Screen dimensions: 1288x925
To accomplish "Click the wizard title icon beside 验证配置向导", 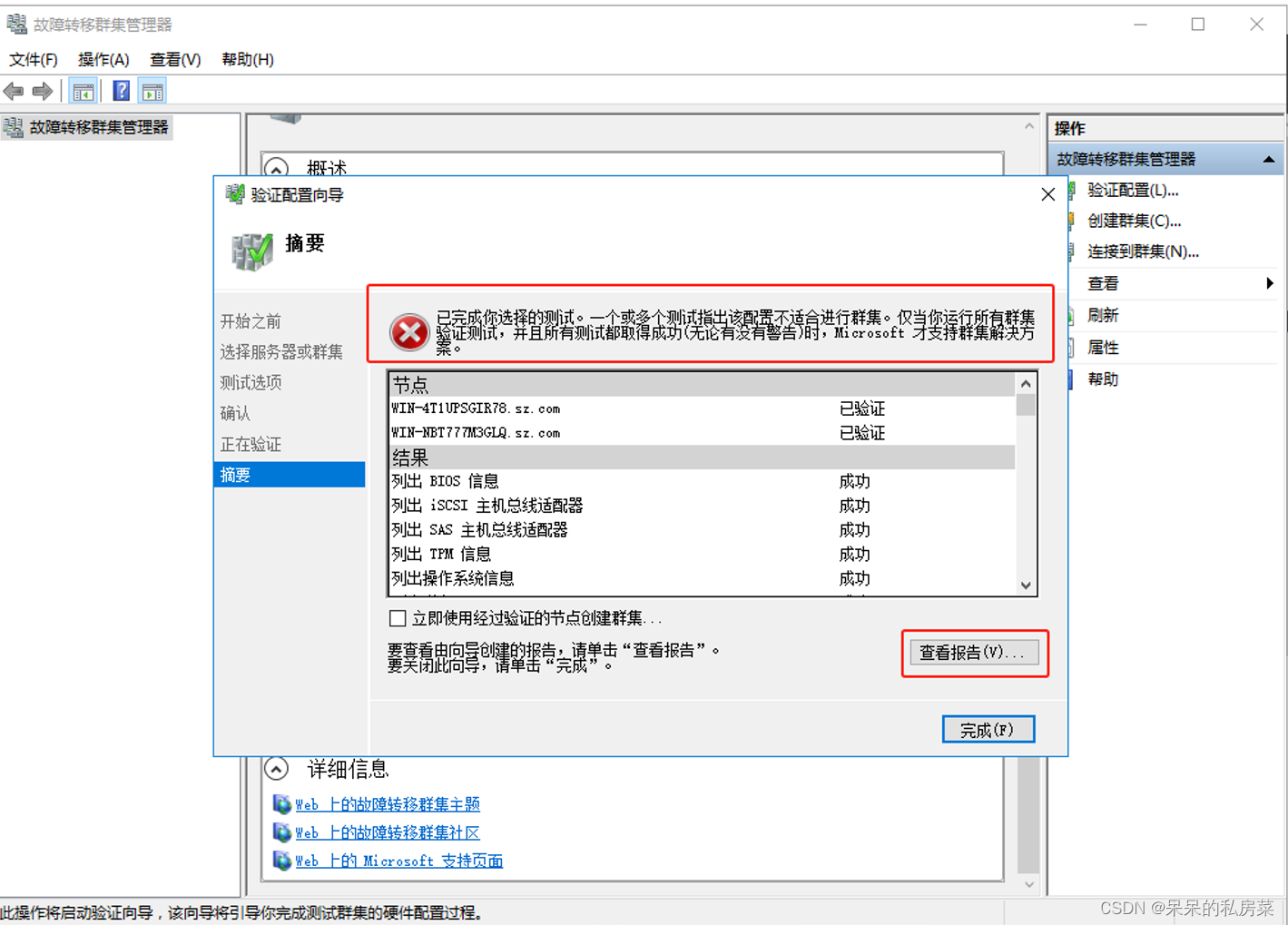I will tap(235, 194).
